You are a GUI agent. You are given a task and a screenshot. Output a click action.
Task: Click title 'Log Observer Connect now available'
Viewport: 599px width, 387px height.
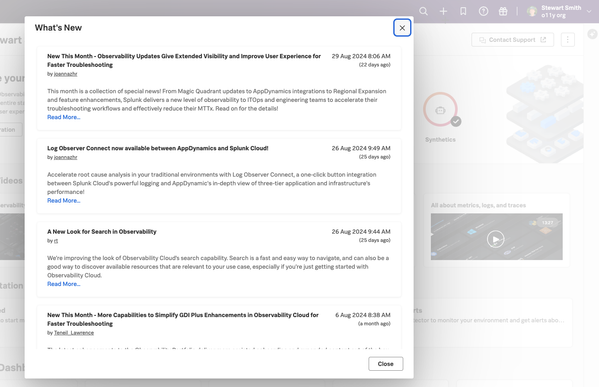157,148
